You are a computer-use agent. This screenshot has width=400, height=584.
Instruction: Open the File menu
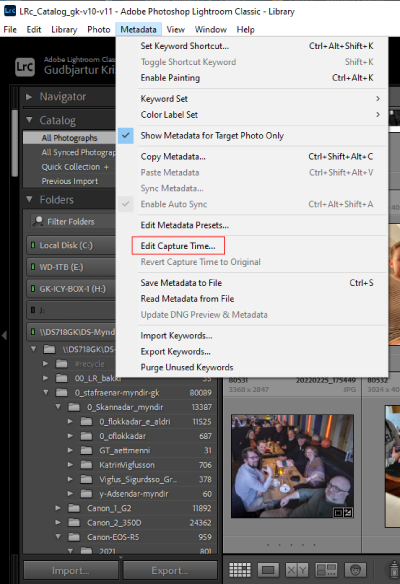(x=10, y=29)
